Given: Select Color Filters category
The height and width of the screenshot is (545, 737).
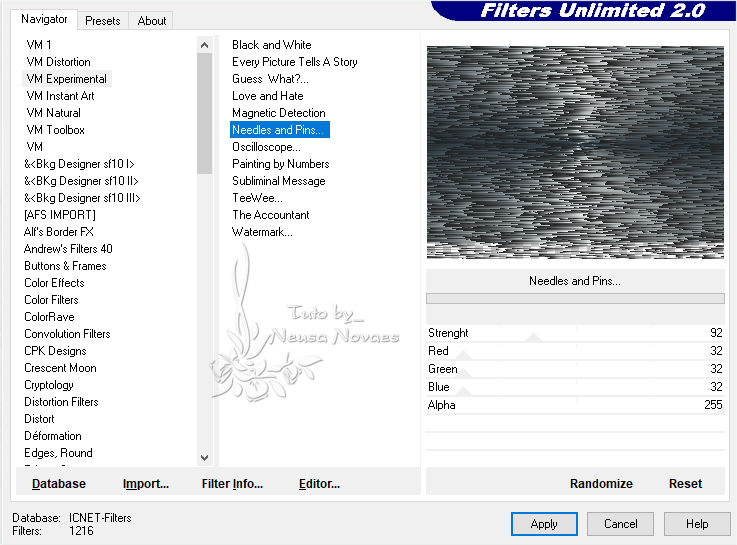Looking at the screenshot, I should pos(51,299).
